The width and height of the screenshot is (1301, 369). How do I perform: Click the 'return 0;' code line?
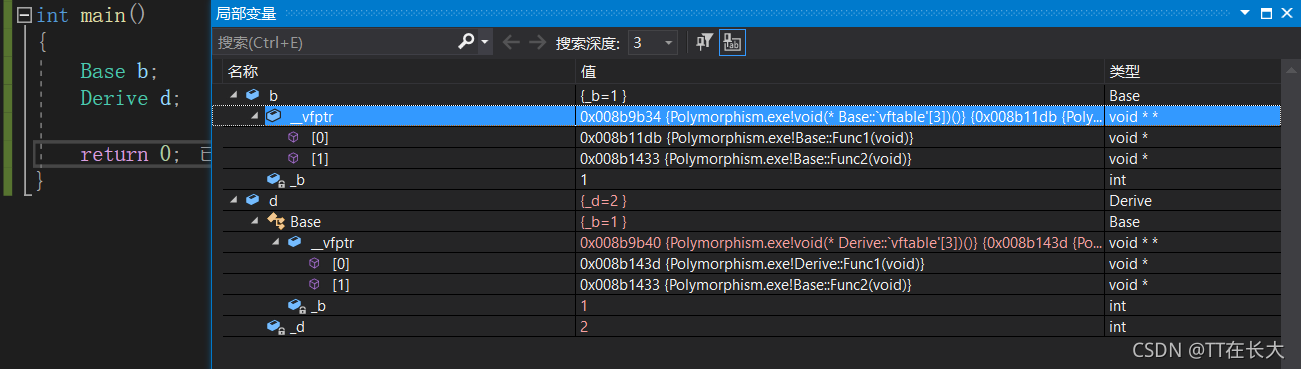[x=130, y=154]
